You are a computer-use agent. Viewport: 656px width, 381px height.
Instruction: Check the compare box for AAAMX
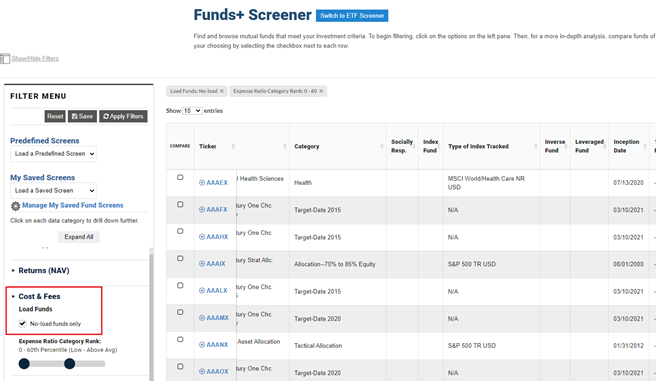[x=180, y=312]
